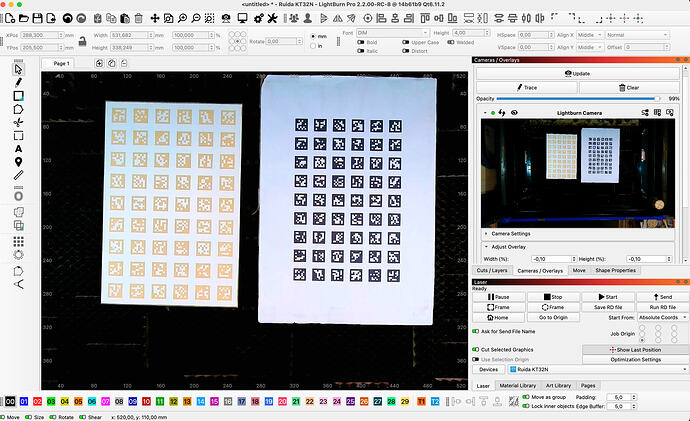Switch to the Art Library tab

[x=558, y=385]
